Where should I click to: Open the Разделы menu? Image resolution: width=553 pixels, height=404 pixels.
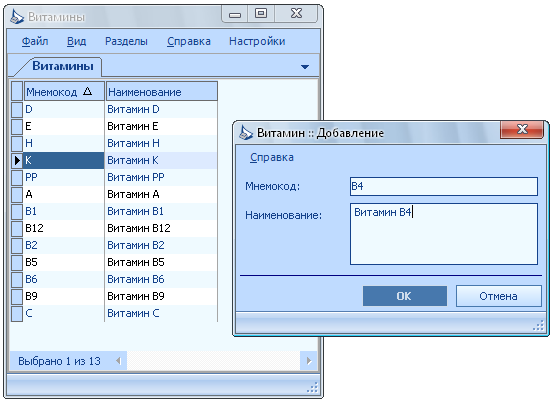(126, 41)
